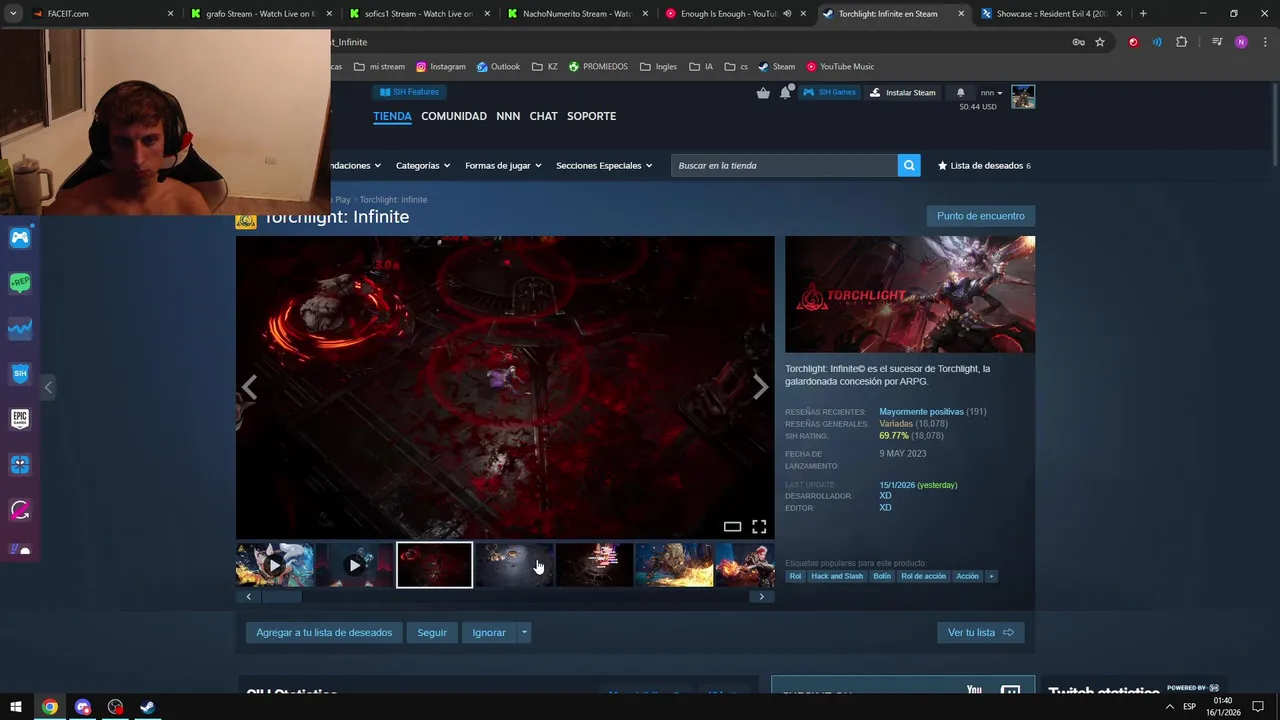Open the Torchlight capsule header image
This screenshot has height=720, width=1280.
pyautogui.click(x=910, y=294)
